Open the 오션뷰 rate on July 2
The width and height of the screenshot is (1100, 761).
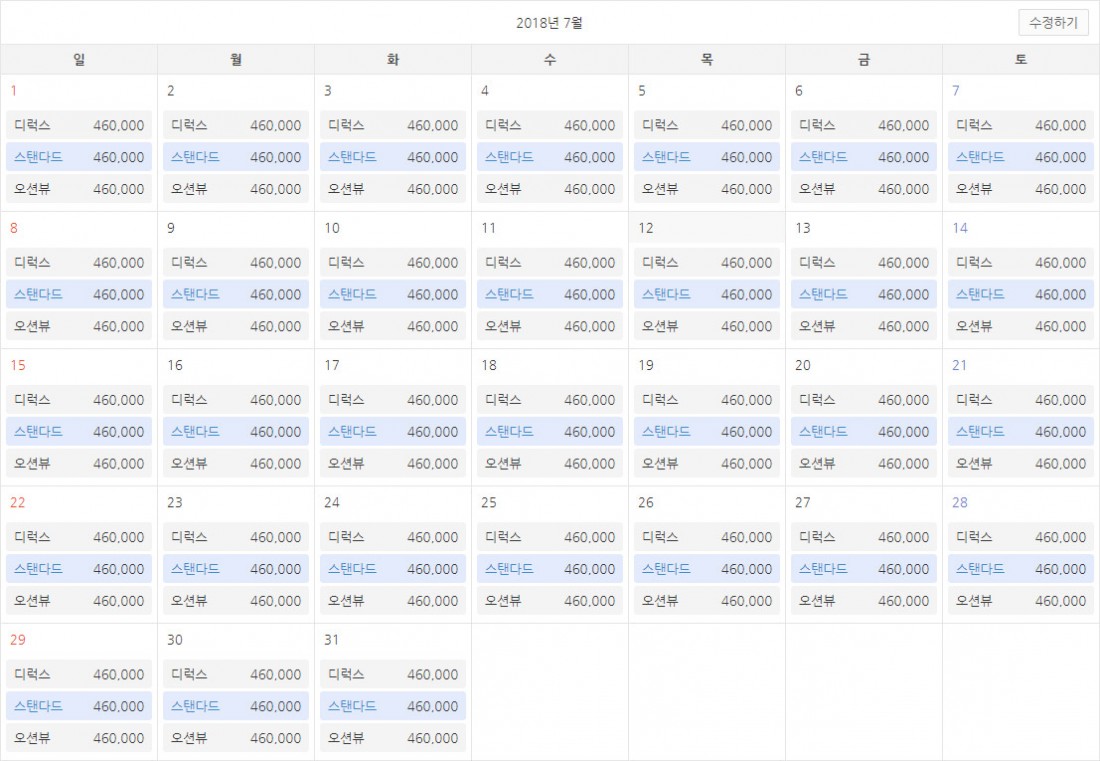click(236, 189)
